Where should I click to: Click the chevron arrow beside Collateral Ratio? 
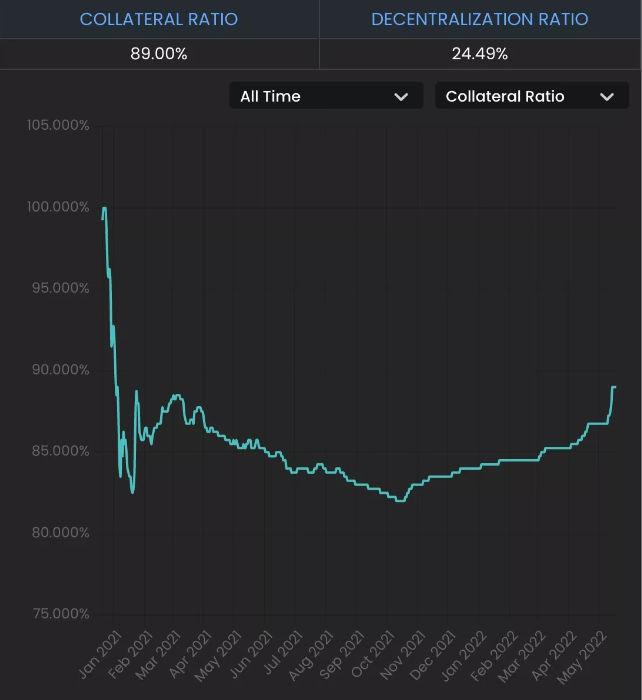pos(607,97)
